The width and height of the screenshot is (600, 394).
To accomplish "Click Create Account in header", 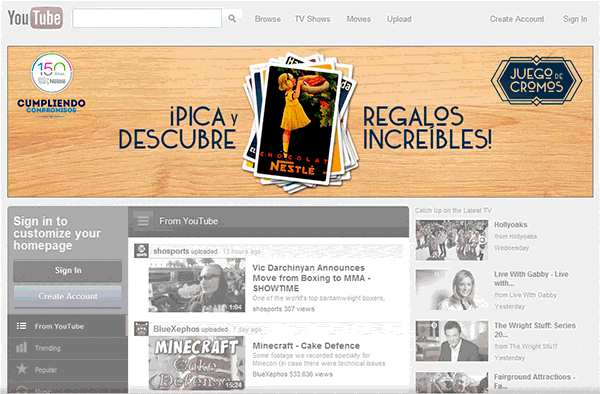I will pos(517,19).
